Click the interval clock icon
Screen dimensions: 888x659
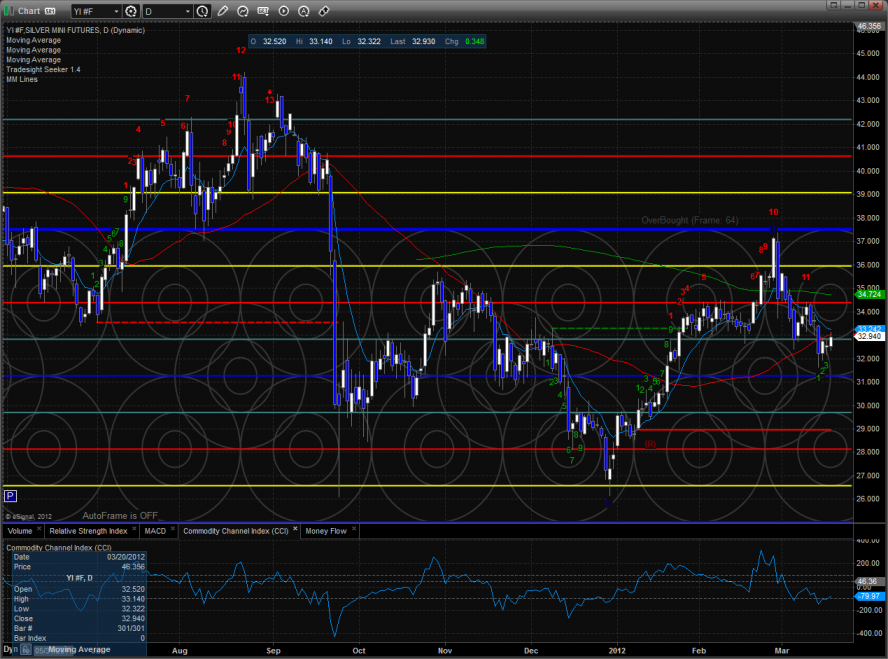203,11
